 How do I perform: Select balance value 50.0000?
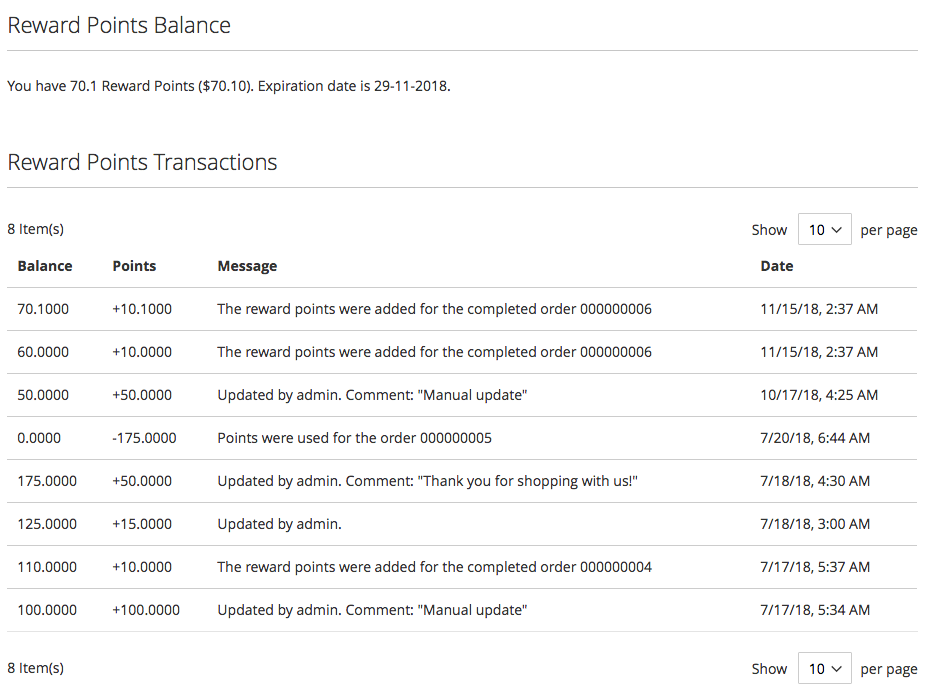(43, 395)
